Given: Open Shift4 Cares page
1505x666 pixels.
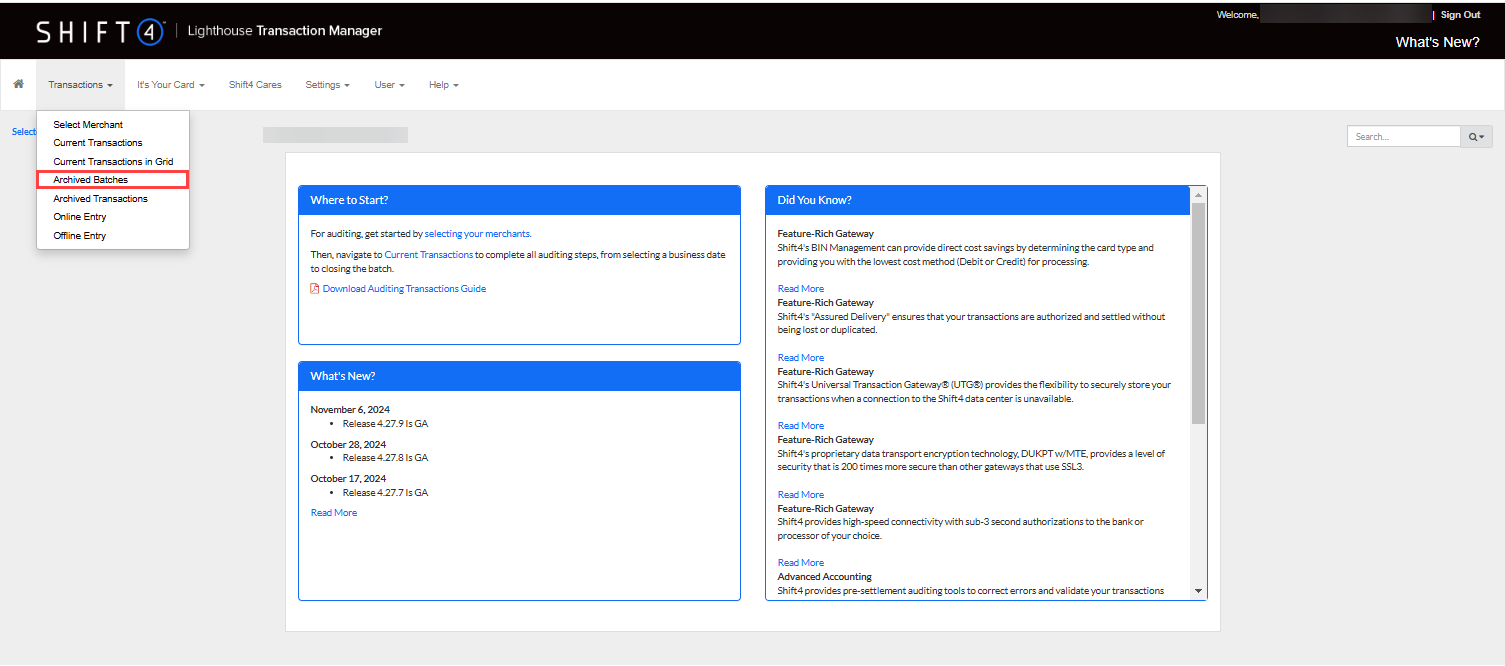Looking at the screenshot, I should (255, 85).
